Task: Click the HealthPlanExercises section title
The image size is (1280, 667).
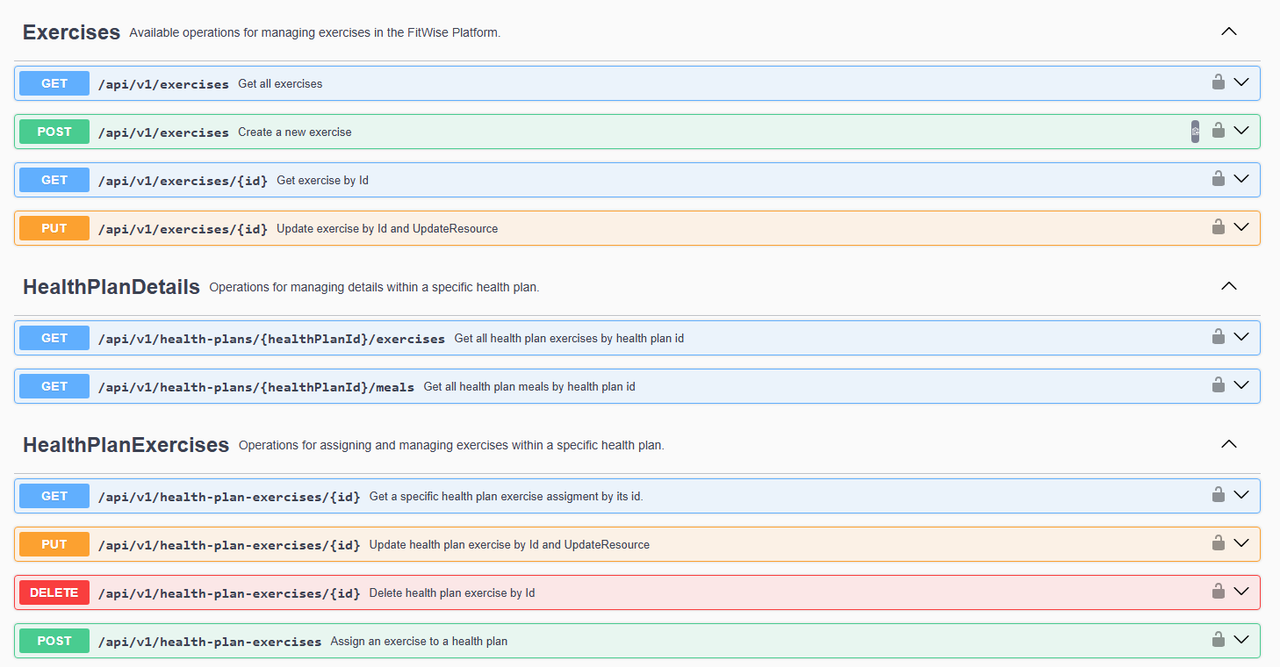Action: [126, 445]
